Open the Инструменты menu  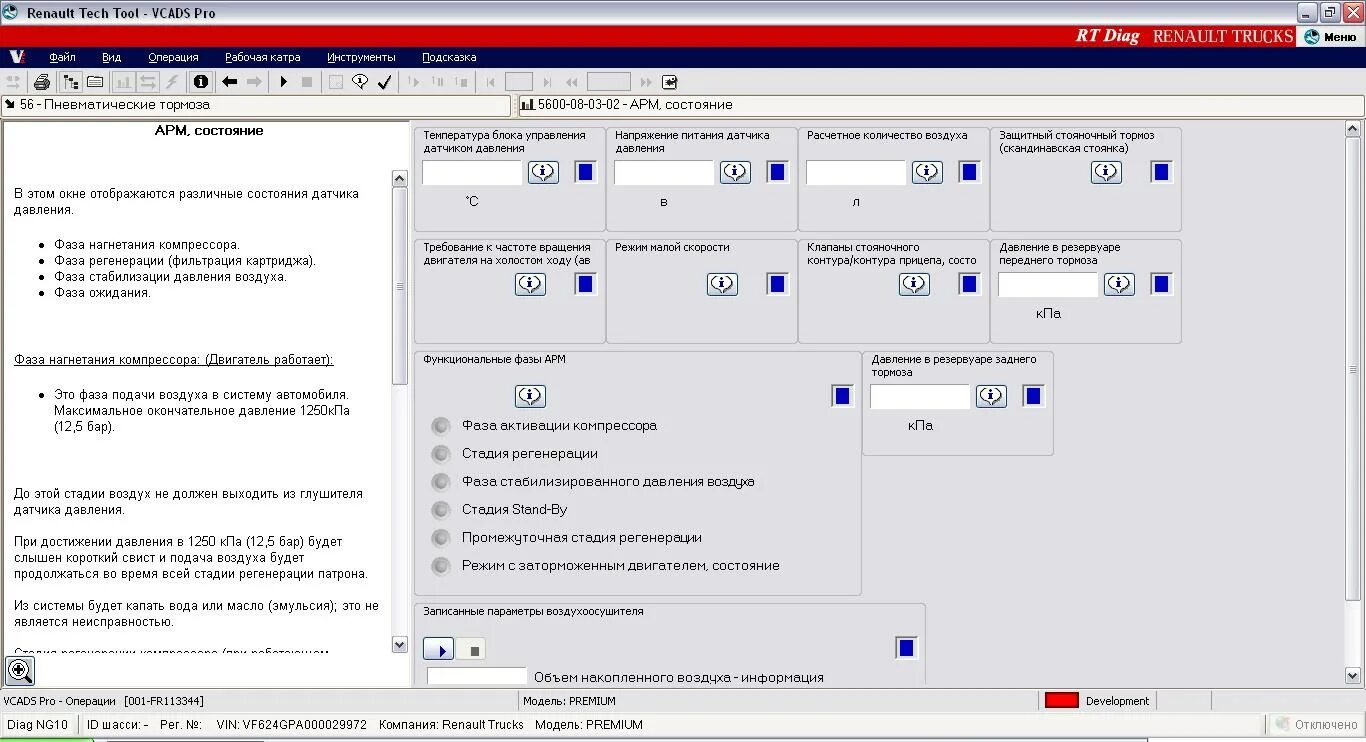click(x=361, y=57)
